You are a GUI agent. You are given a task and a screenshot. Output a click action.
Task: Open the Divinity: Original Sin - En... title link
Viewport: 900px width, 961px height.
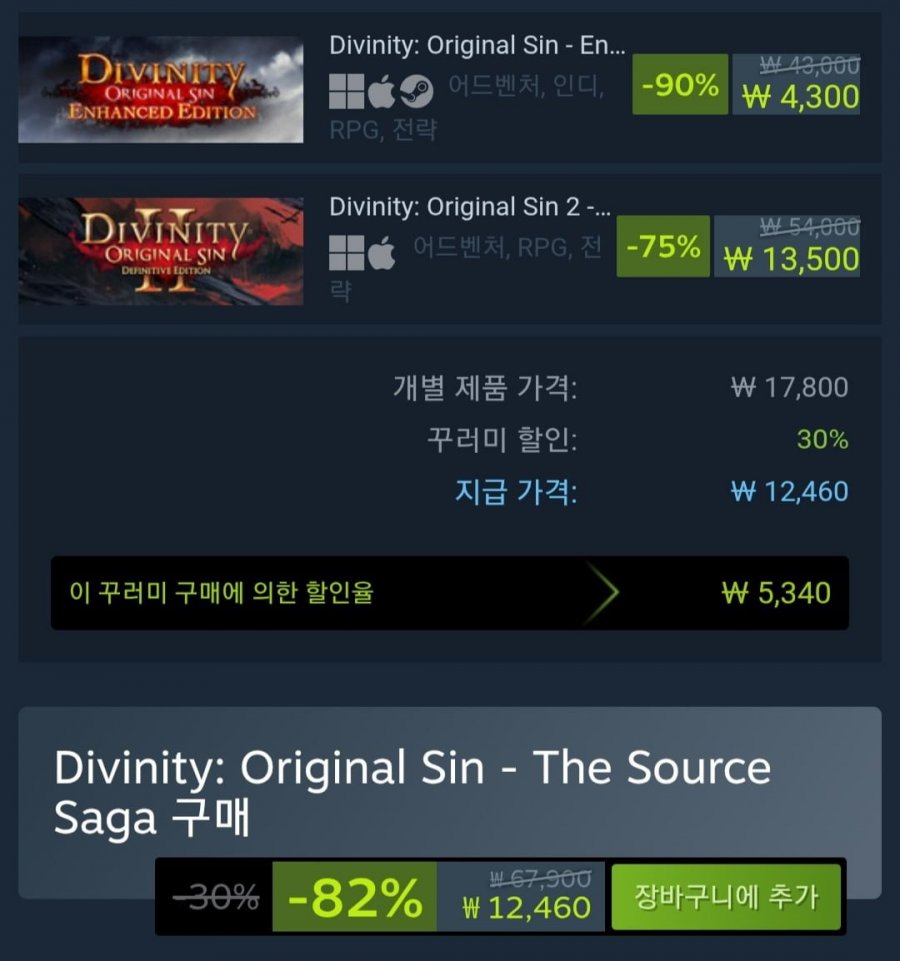tap(477, 46)
